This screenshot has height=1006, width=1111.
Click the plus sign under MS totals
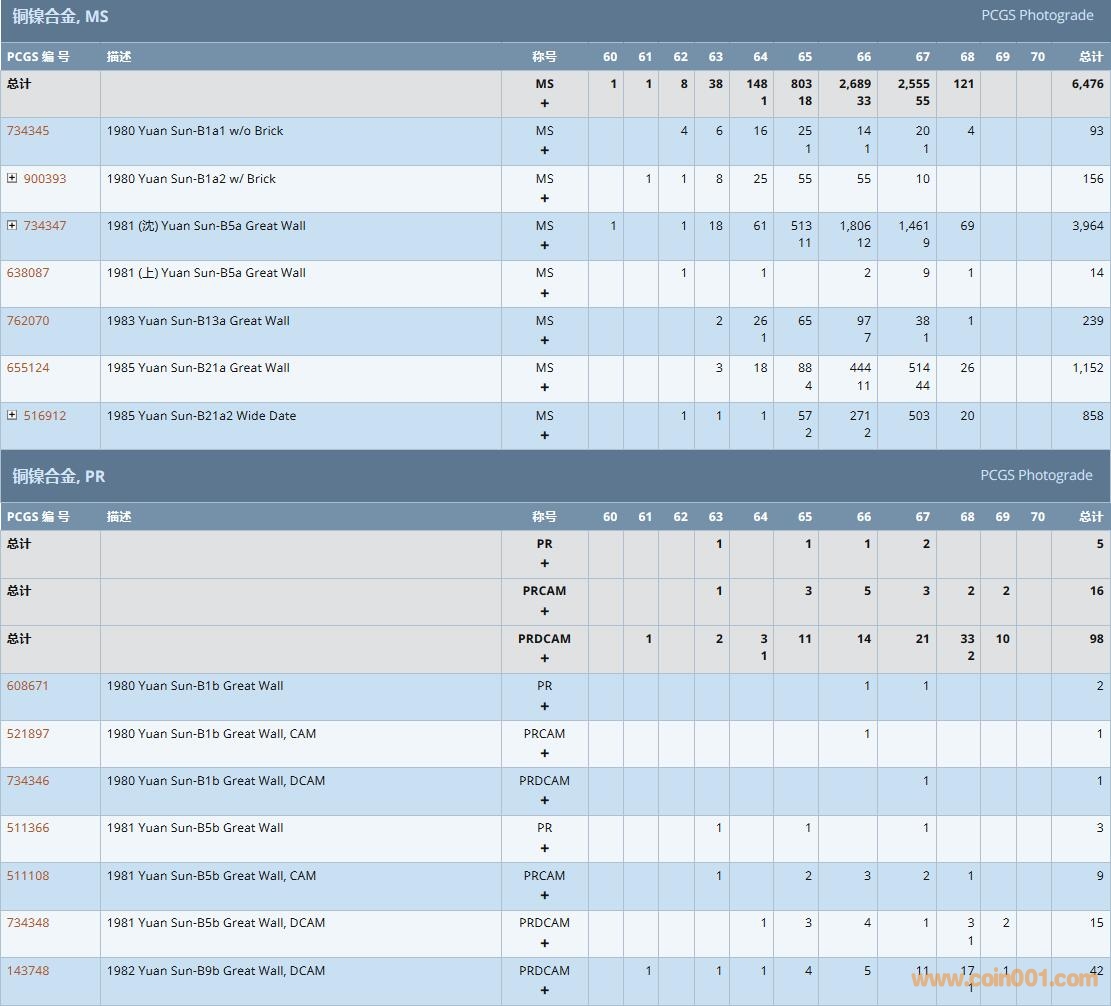pyautogui.click(x=544, y=103)
